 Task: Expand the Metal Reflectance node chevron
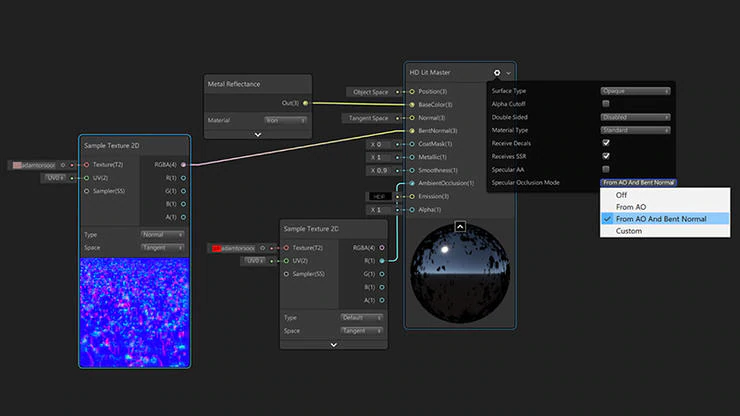tap(258, 135)
